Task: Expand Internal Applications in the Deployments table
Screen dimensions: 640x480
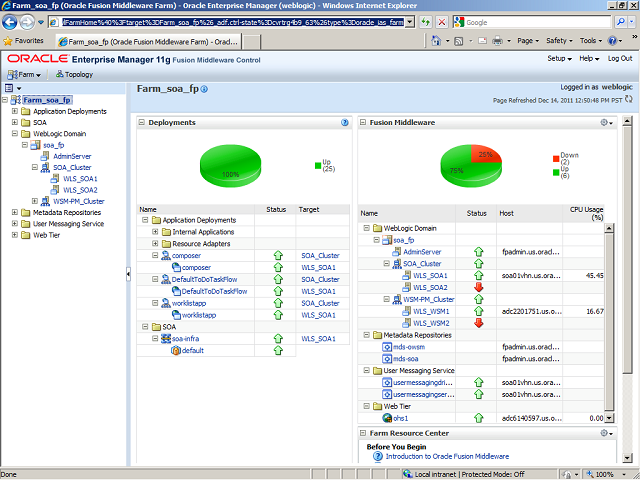Action: 155,231
